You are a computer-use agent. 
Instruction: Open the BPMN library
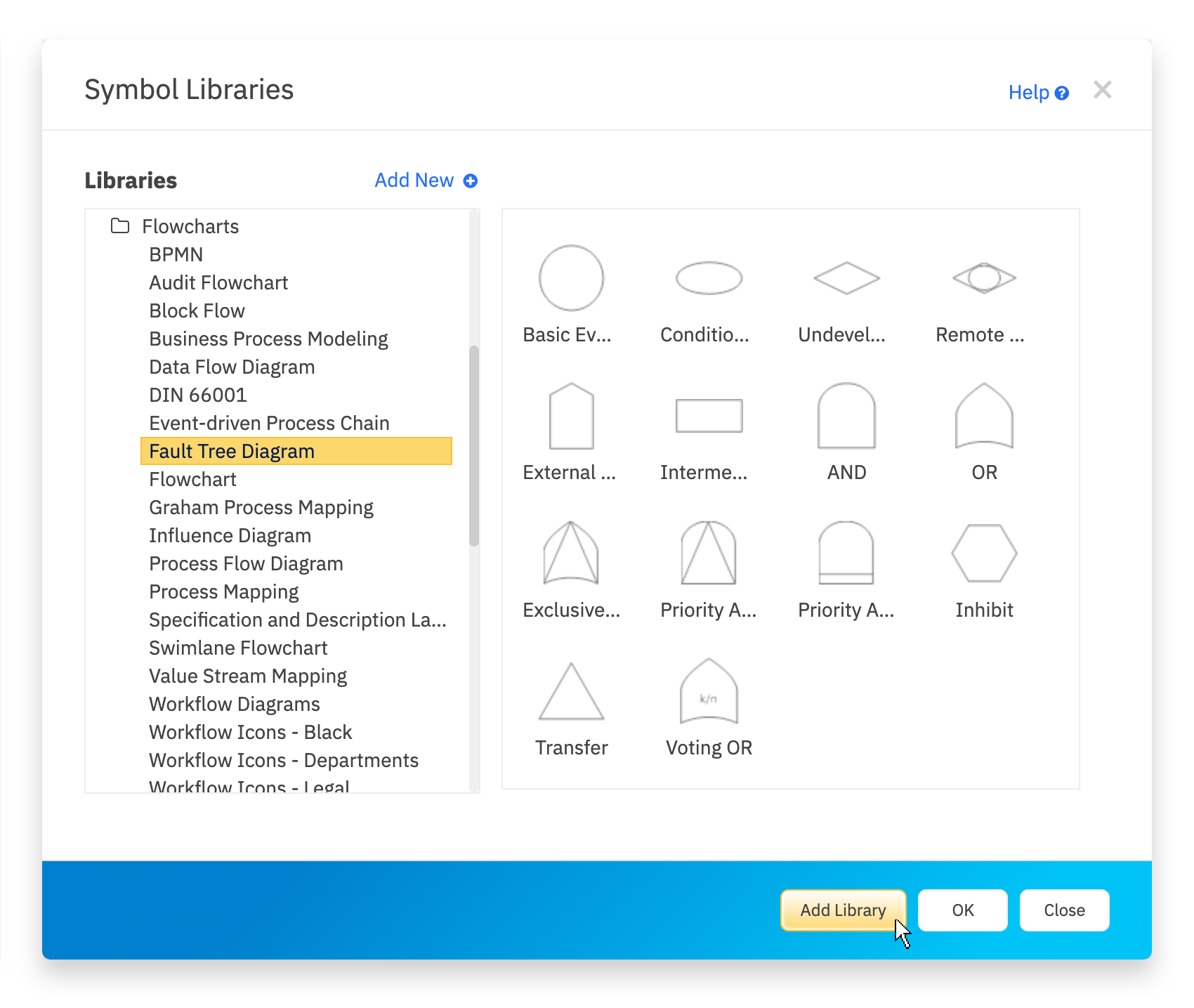coord(176,254)
